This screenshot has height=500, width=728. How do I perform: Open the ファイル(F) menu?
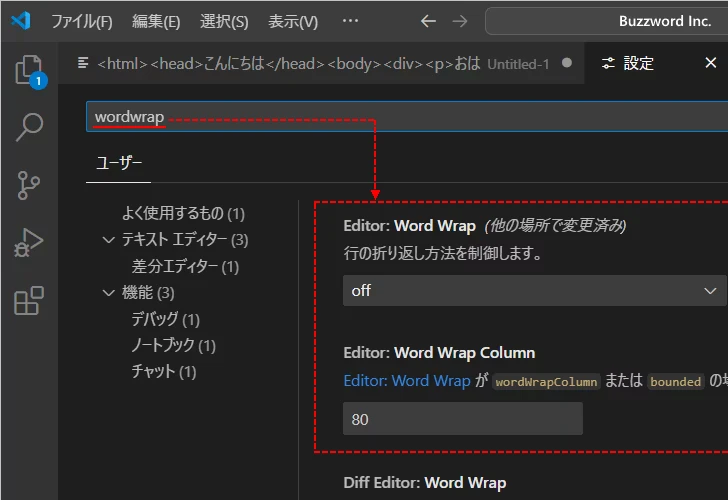coord(82,21)
